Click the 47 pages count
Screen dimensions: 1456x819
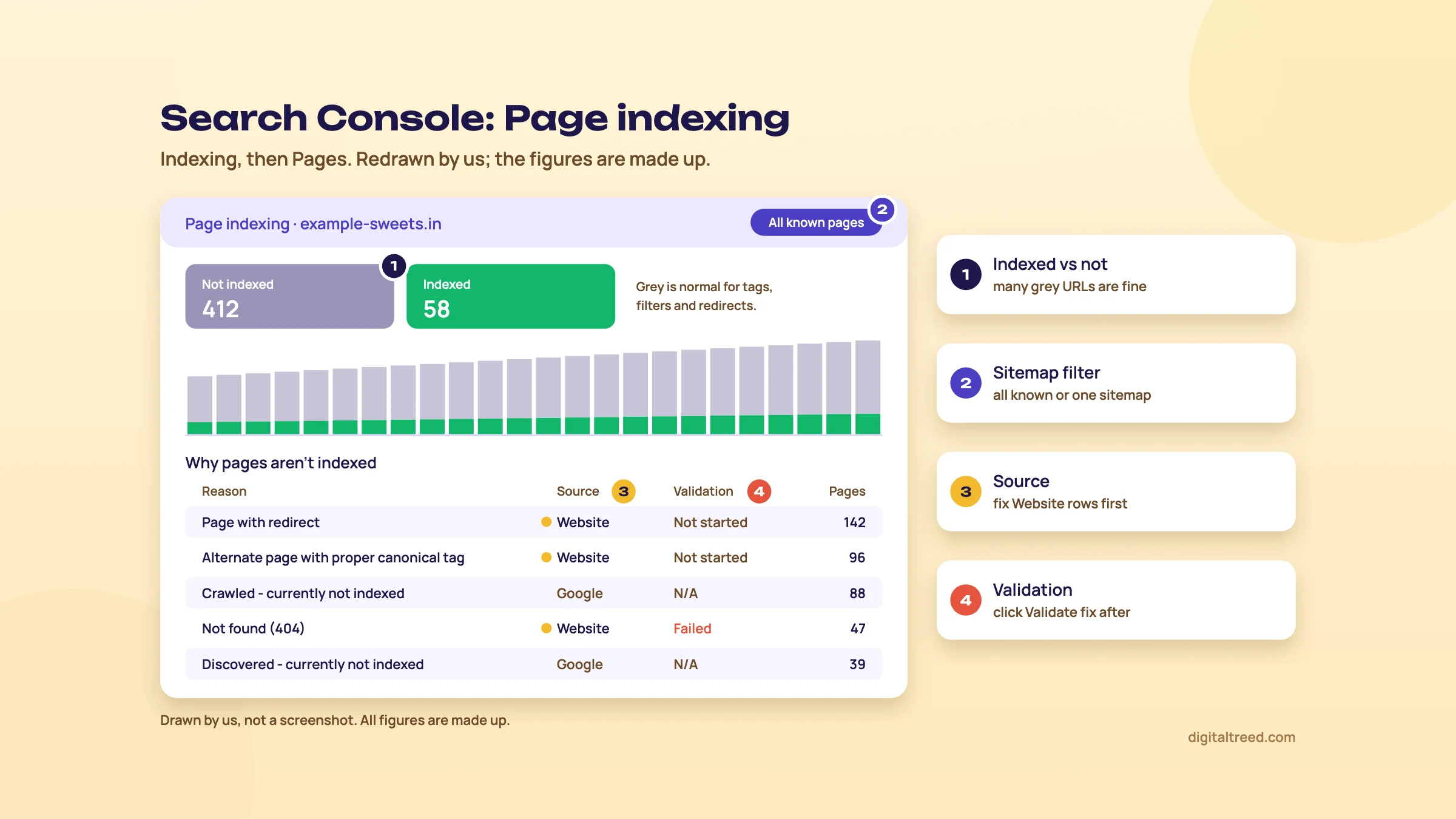tap(857, 629)
